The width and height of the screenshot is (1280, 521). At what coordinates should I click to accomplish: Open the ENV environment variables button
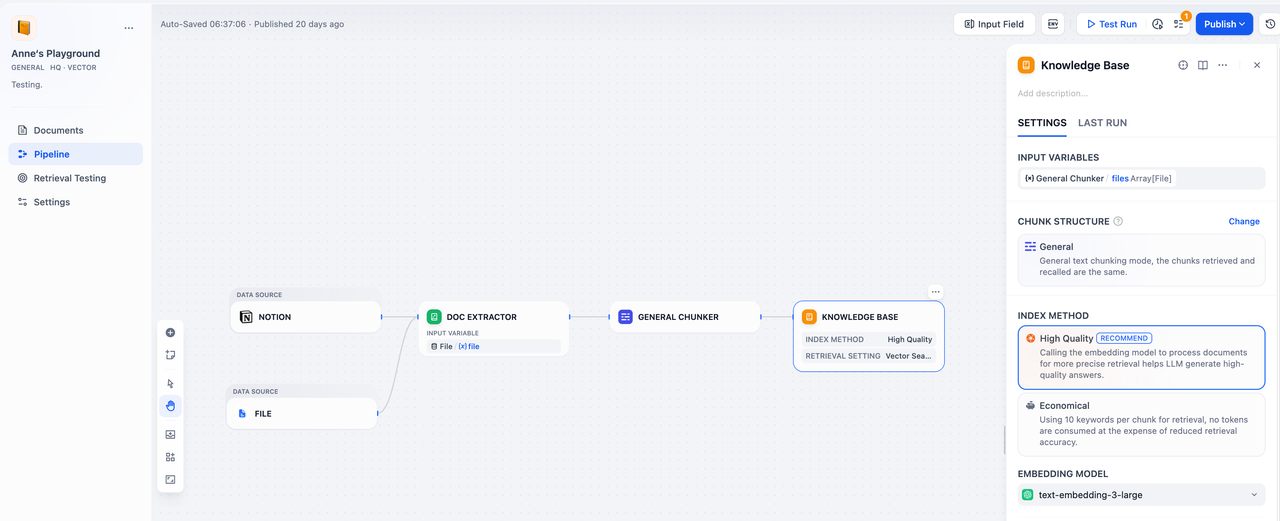(1053, 24)
